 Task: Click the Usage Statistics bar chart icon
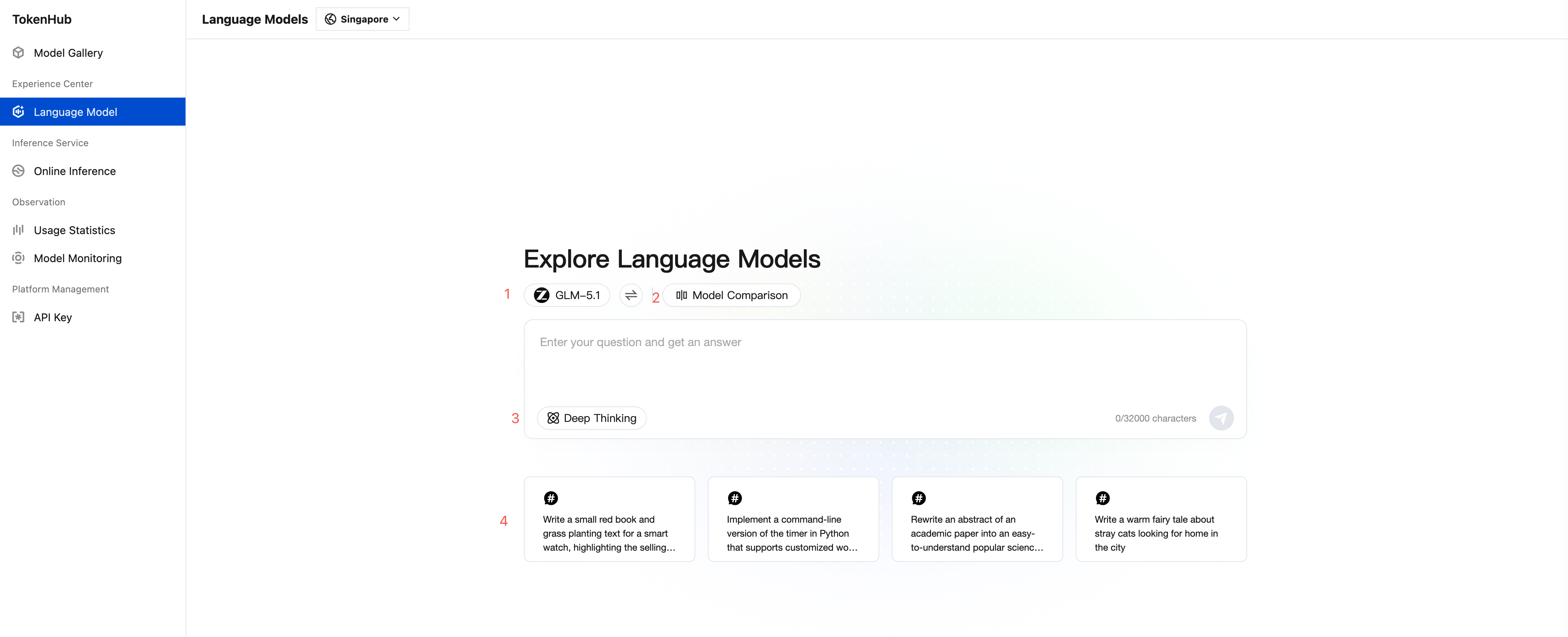[18, 230]
